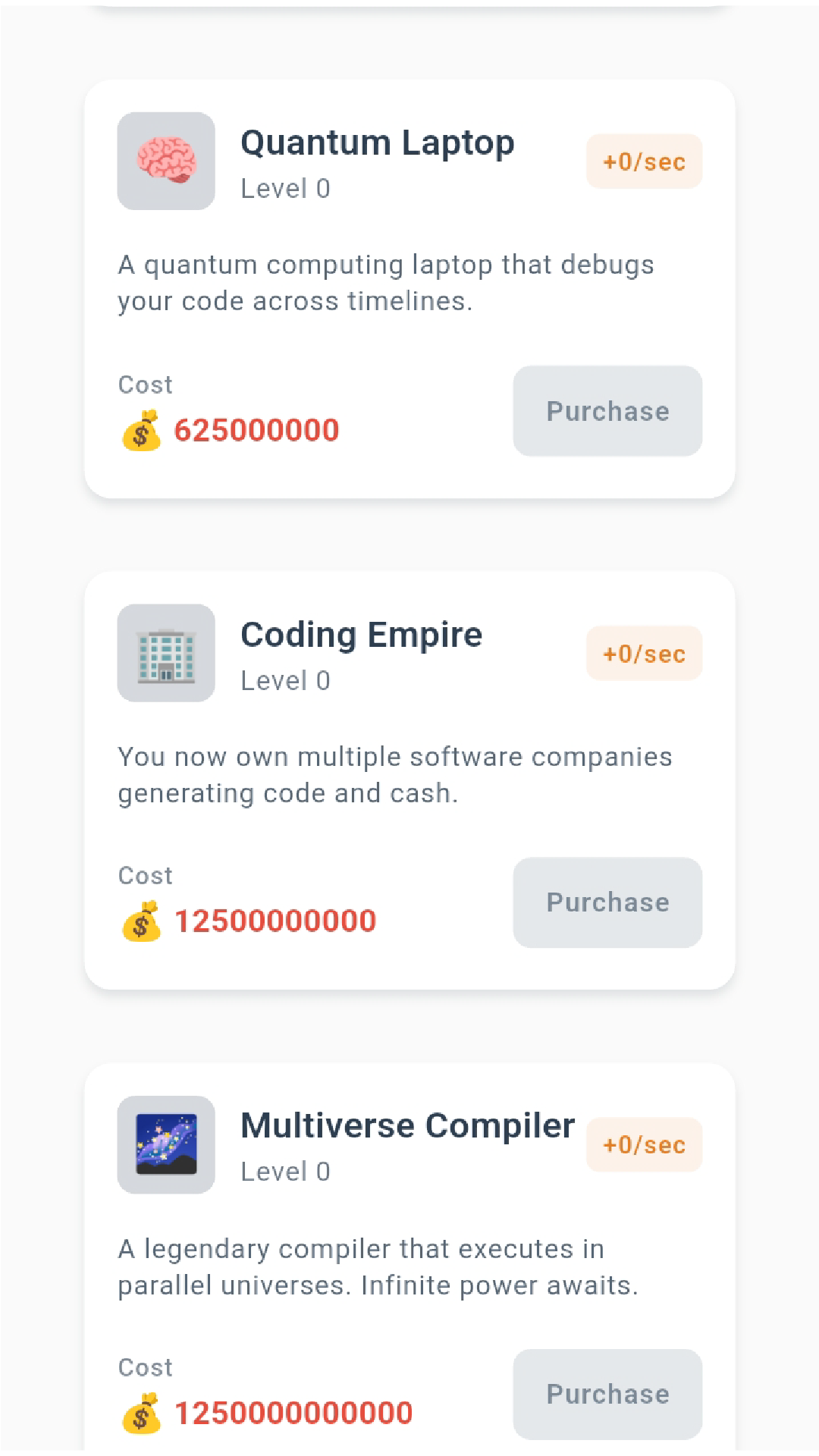Click the Multiverse Compiler title text

click(407, 1125)
